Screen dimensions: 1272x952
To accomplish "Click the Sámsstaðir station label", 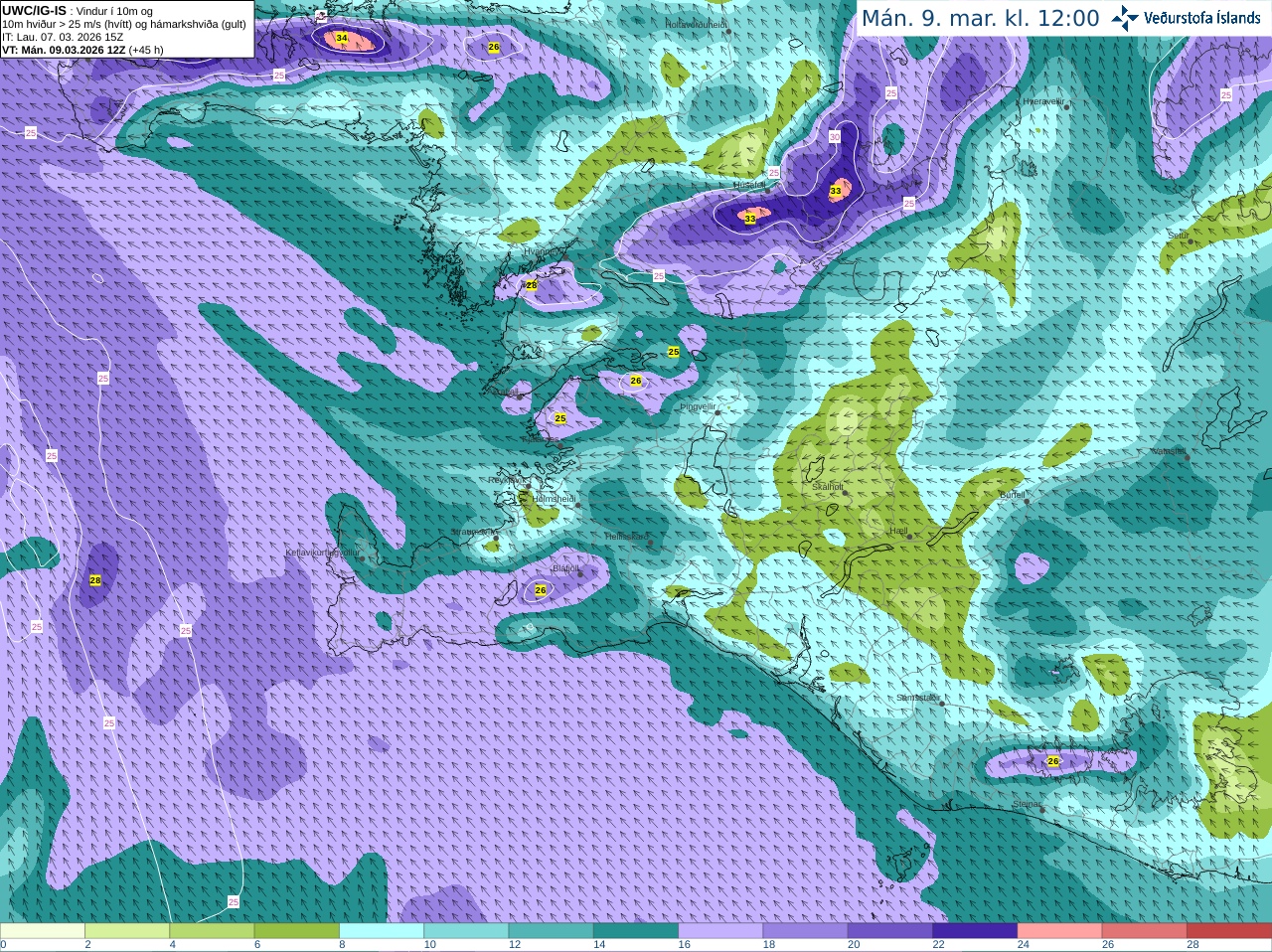I will tap(917, 698).
